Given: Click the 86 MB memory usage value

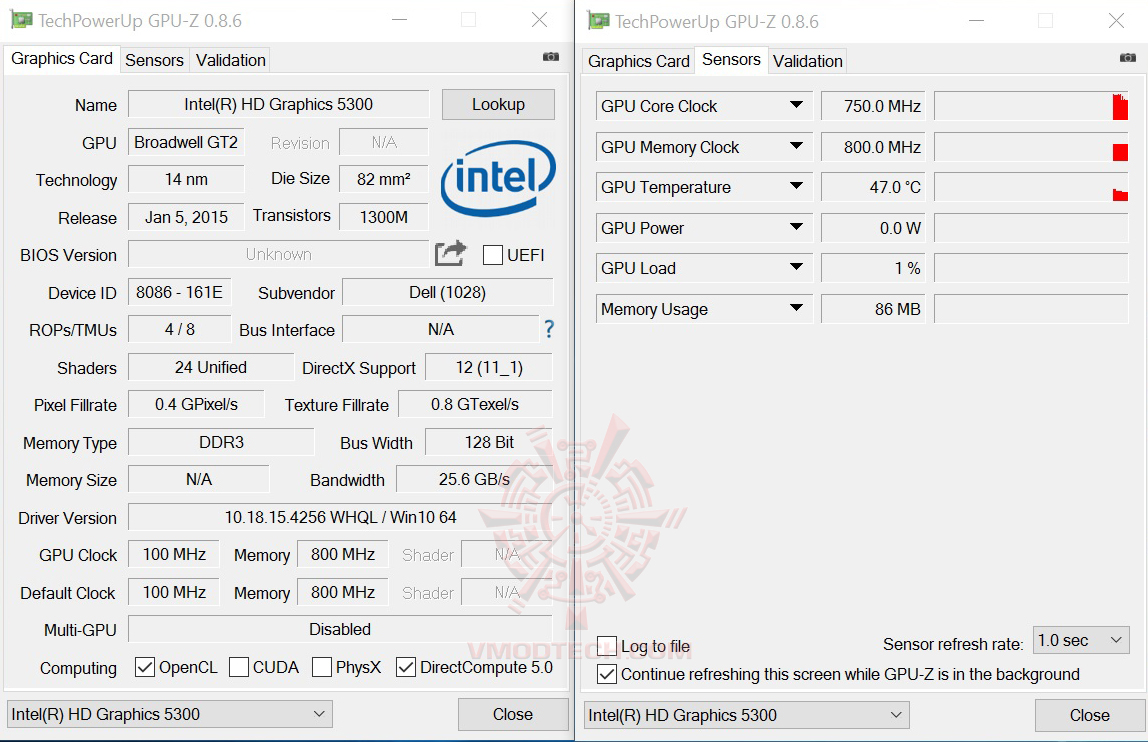Looking at the screenshot, I should [x=873, y=309].
